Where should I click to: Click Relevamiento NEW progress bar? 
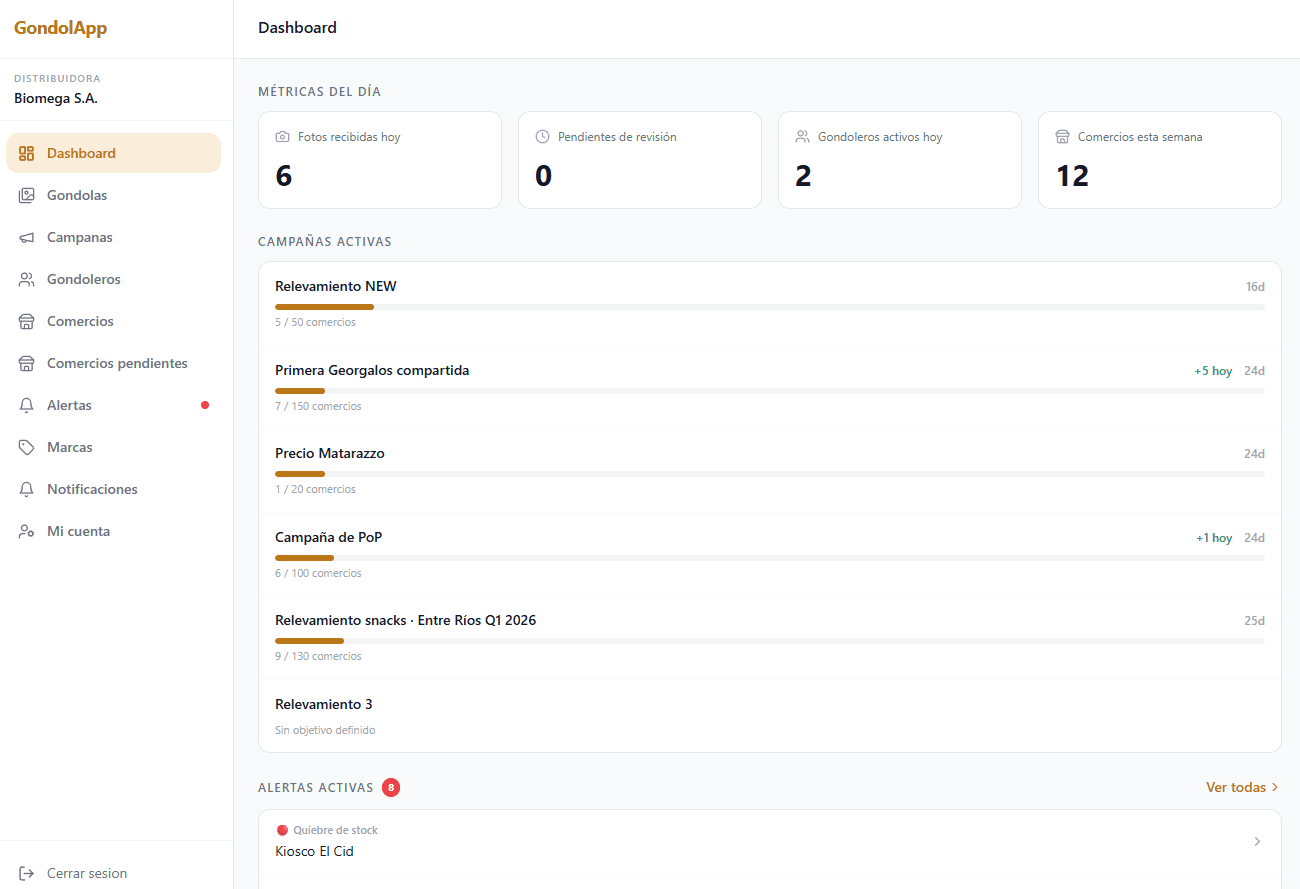tap(770, 307)
